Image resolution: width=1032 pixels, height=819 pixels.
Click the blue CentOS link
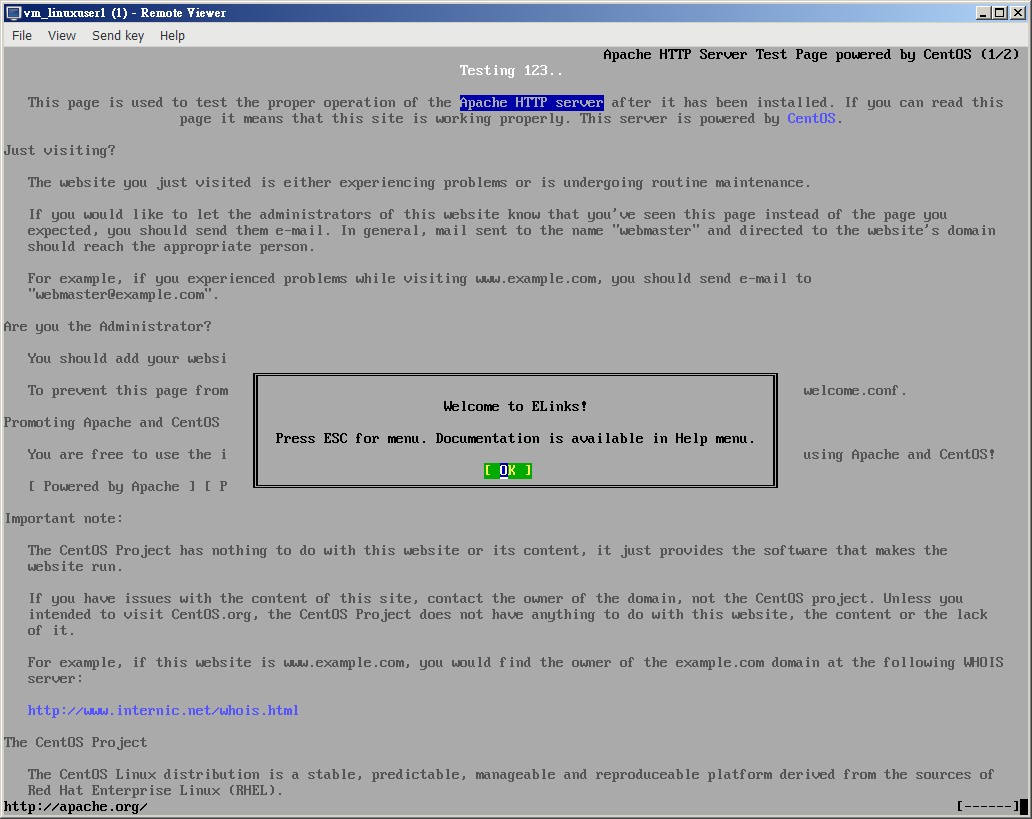pos(811,118)
